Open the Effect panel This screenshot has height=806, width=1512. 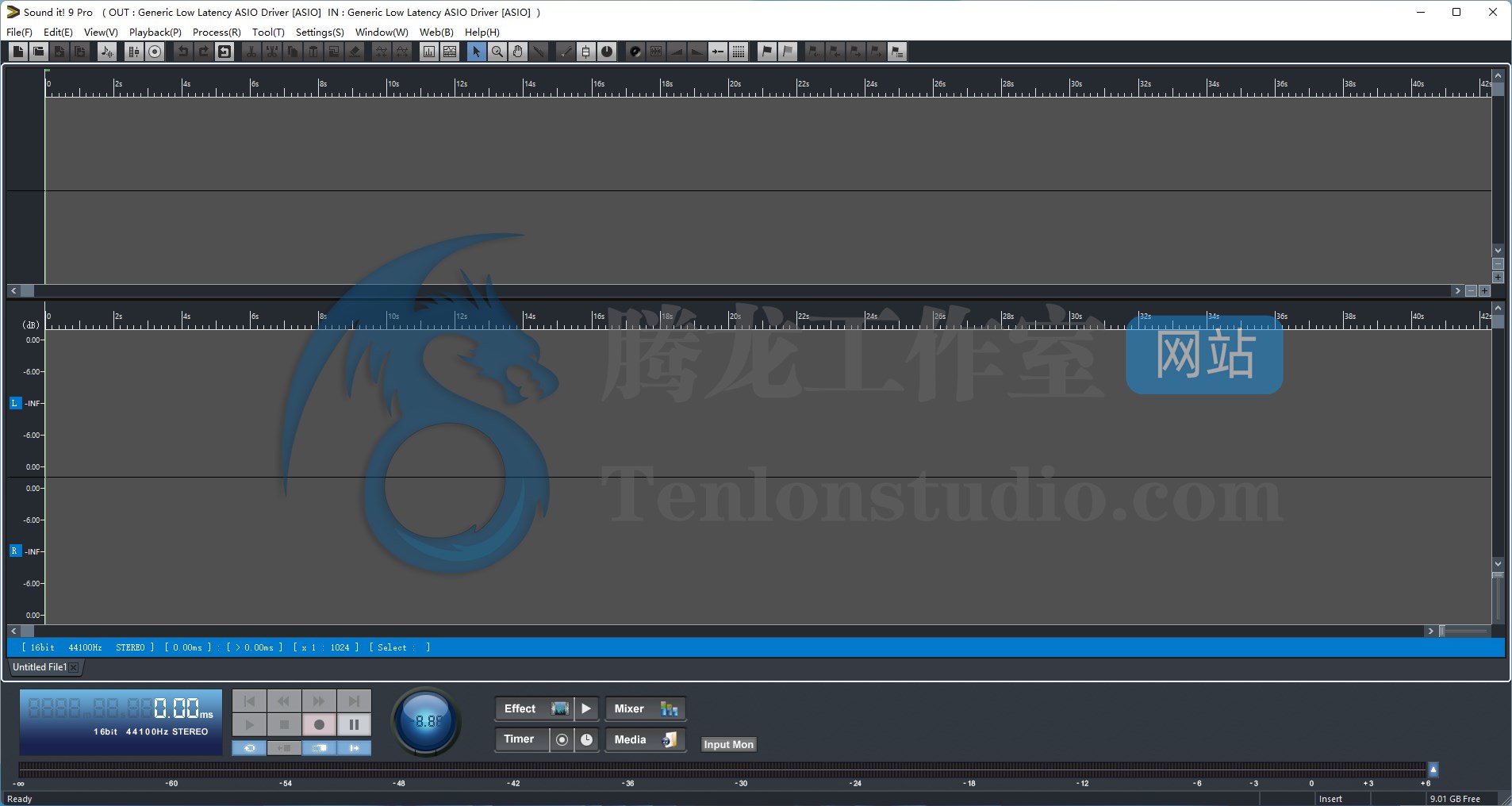point(534,708)
